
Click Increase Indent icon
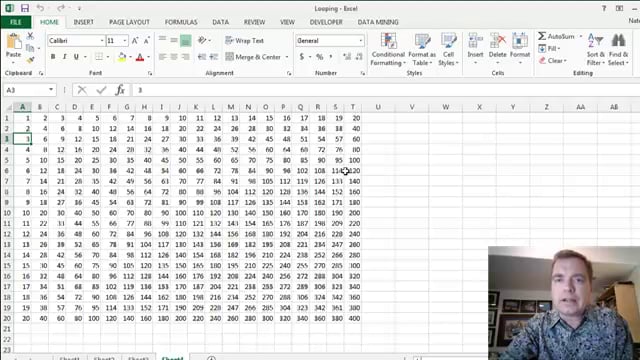pyautogui.click(x=213, y=57)
